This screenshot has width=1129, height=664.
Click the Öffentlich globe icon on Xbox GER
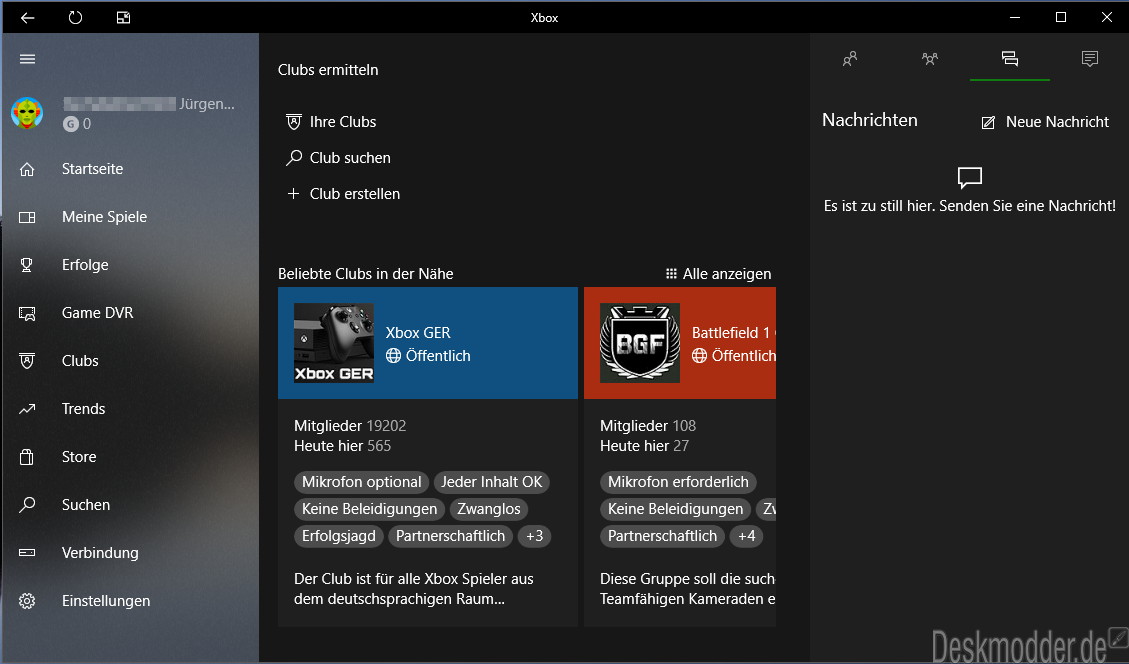(x=393, y=356)
